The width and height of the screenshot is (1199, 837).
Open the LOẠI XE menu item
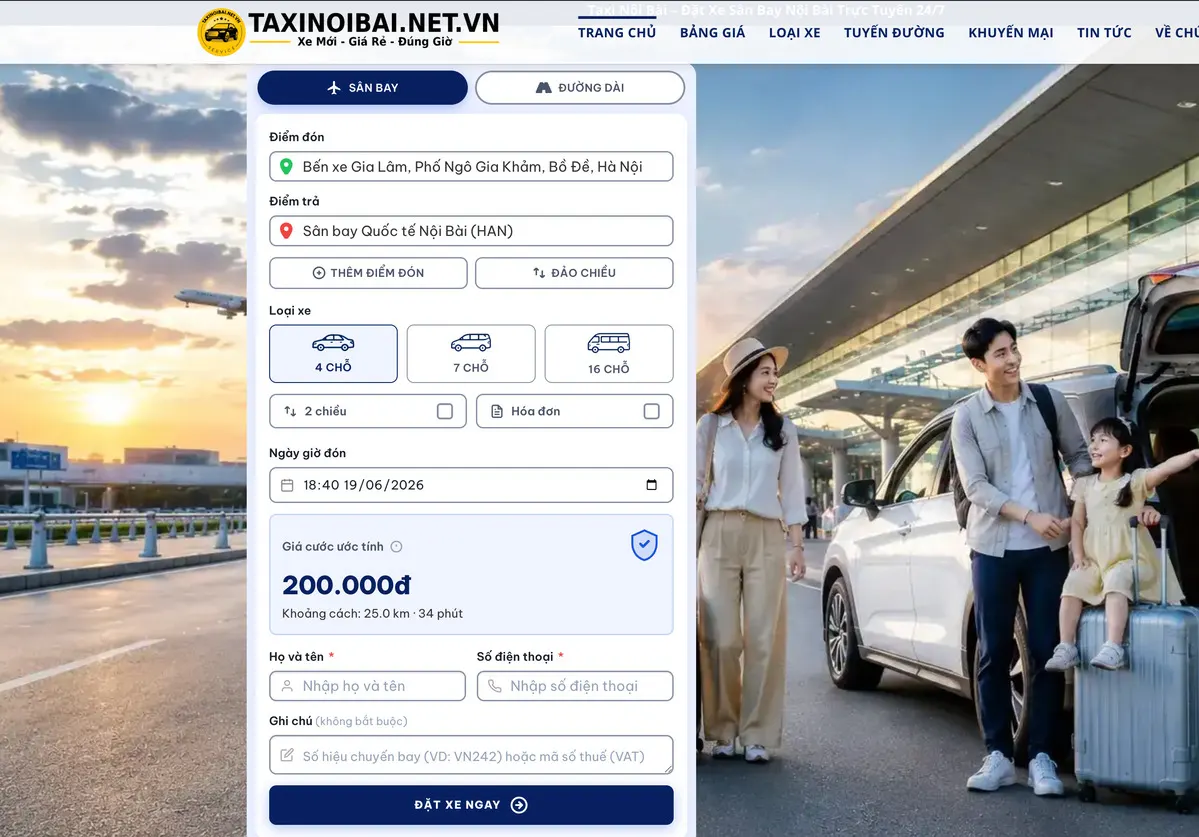[794, 33]
